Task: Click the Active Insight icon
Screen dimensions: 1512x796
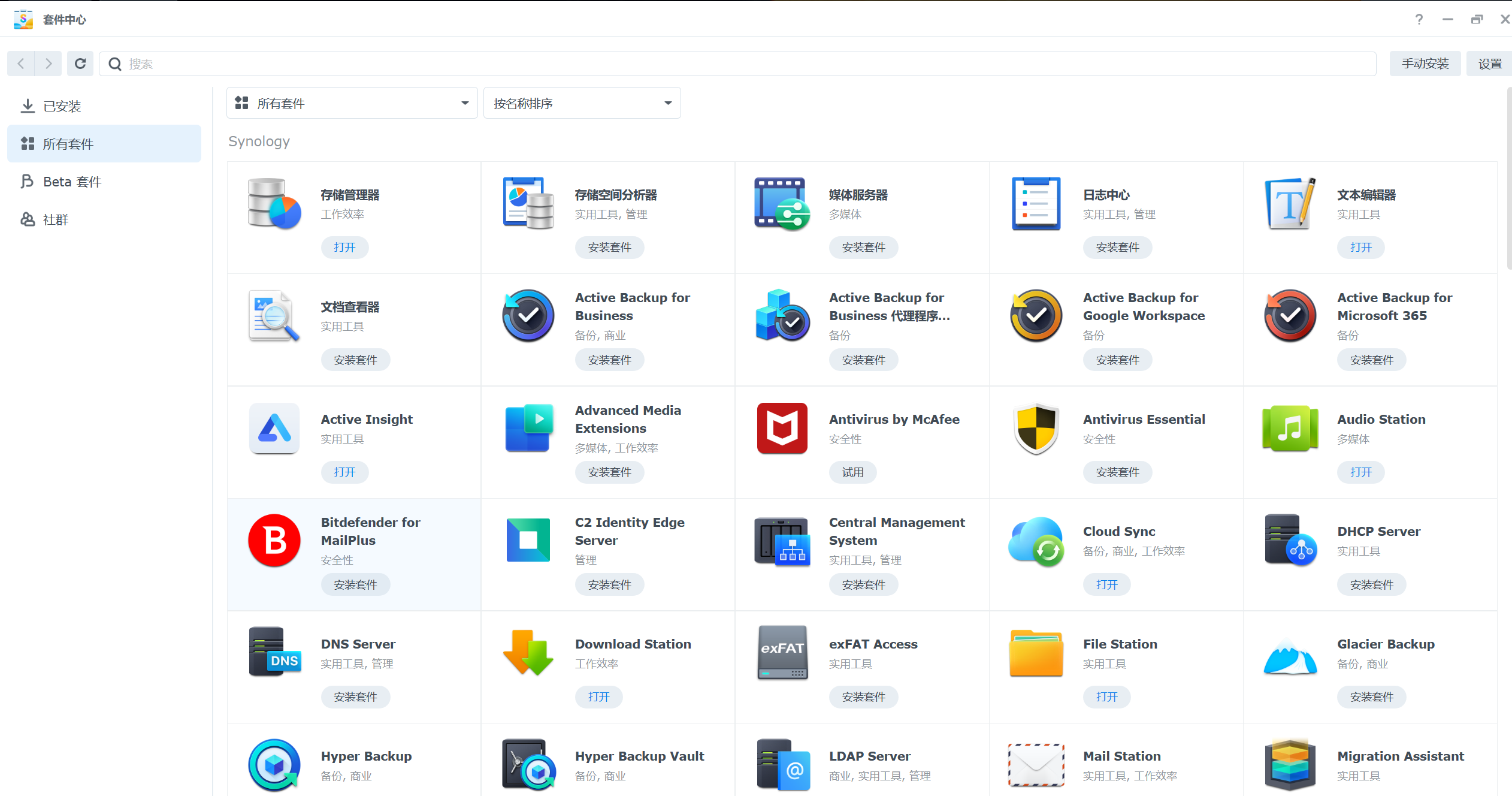Action: pyautogui.click(x=274, y=428)
